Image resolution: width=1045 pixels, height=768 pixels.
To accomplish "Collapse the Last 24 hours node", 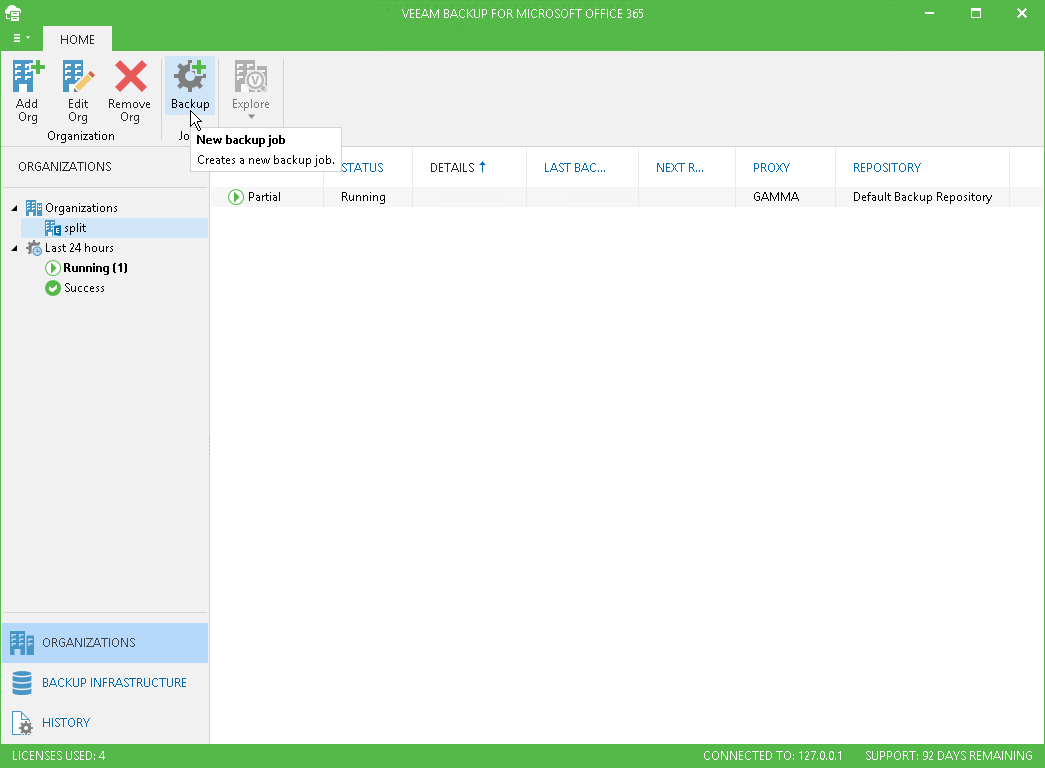I will [15, 248].
